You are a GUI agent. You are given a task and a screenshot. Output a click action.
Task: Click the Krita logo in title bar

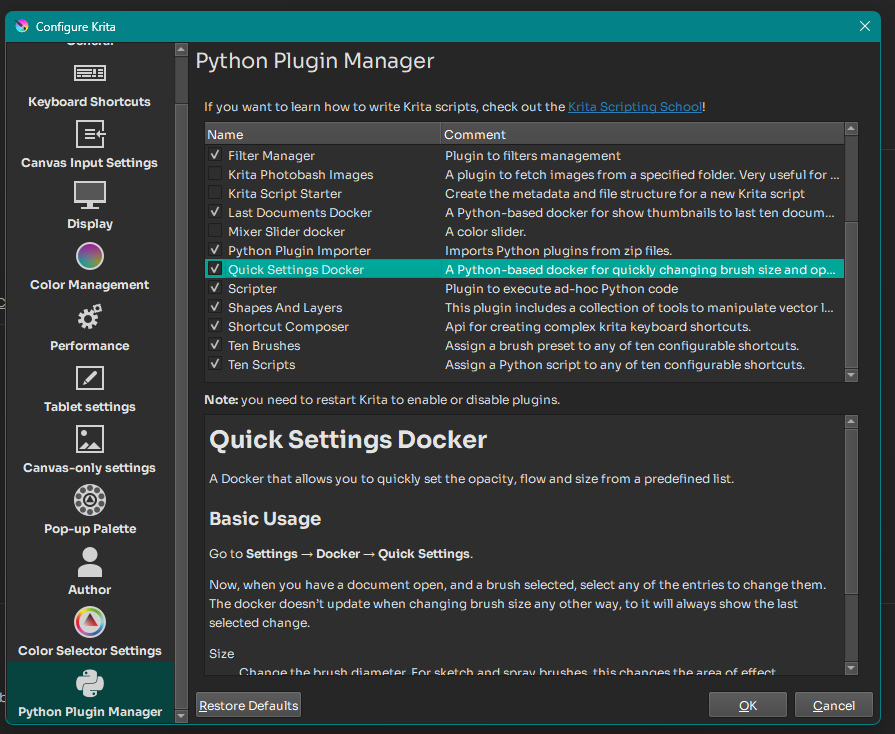[x=22, y=26]
